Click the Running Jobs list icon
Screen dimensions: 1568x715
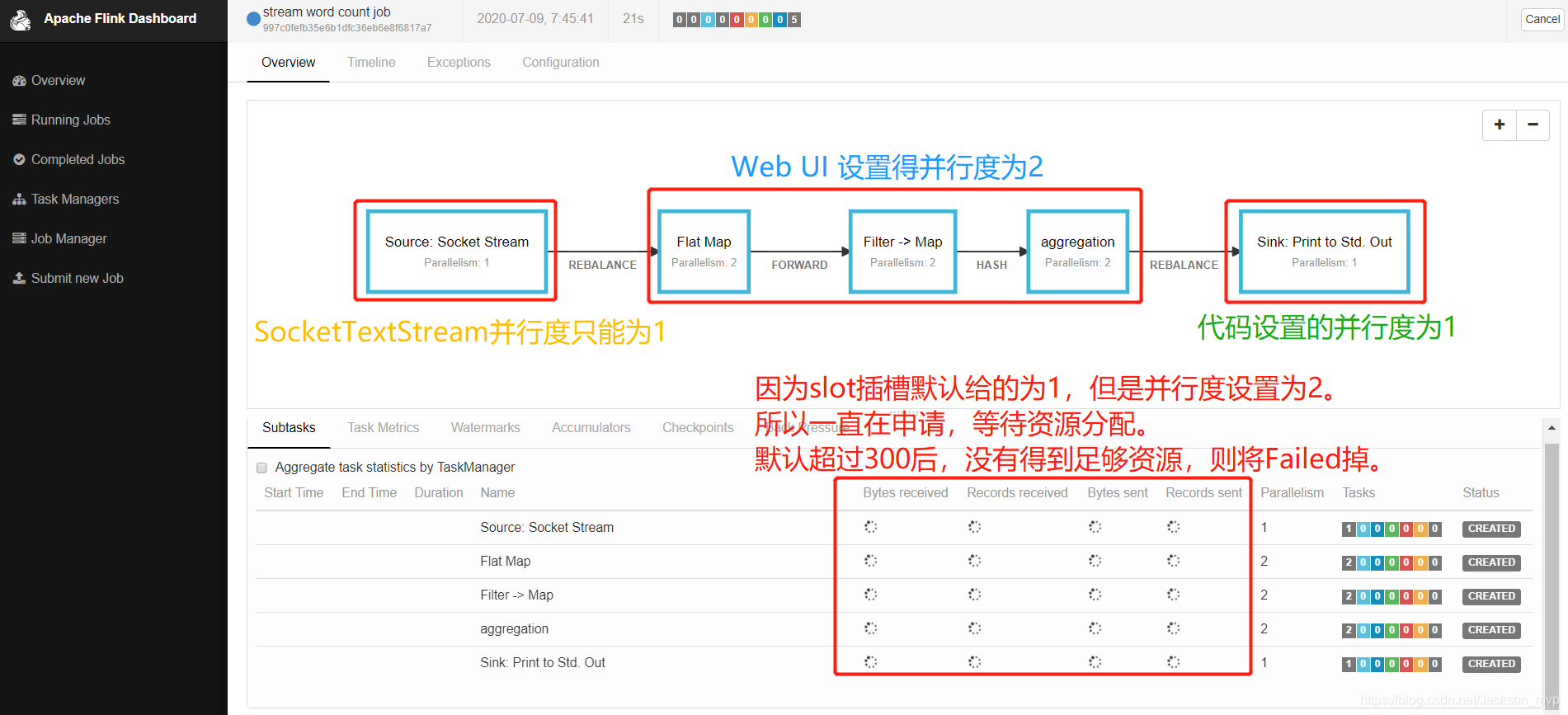coord(19,120)
